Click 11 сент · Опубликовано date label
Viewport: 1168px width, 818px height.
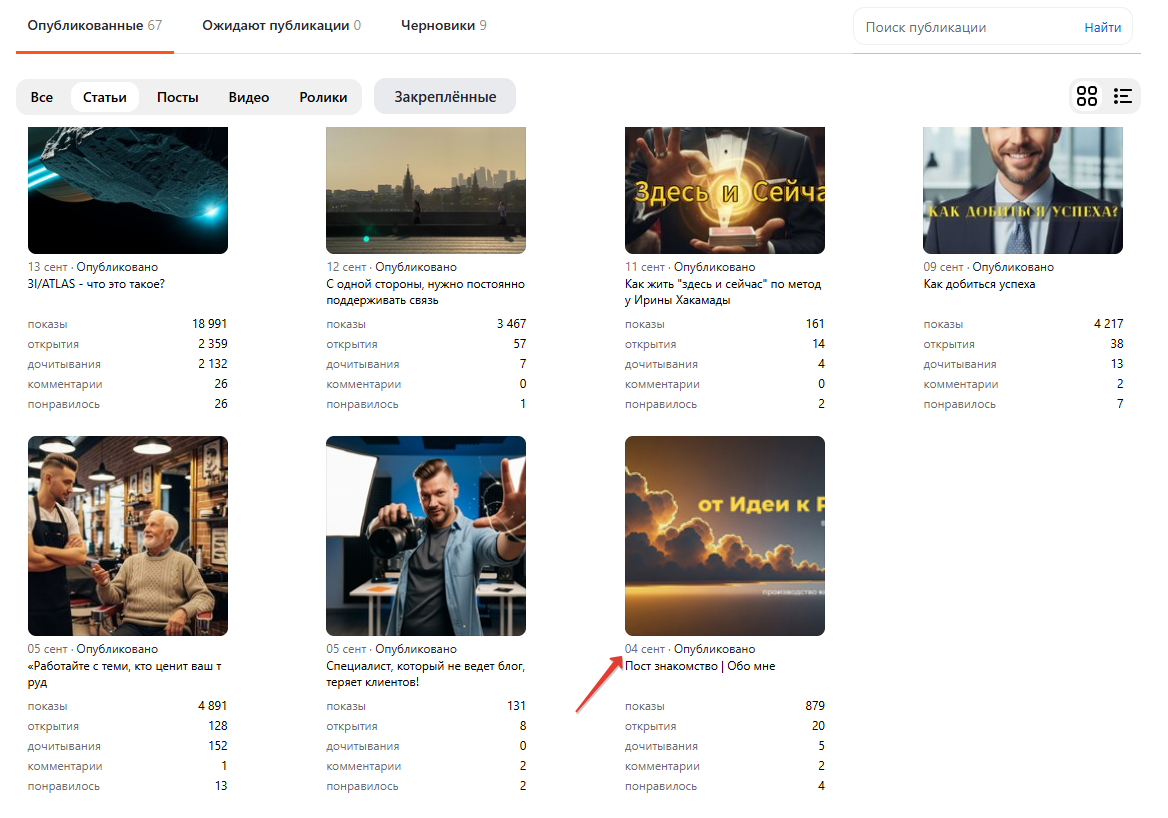691,267
